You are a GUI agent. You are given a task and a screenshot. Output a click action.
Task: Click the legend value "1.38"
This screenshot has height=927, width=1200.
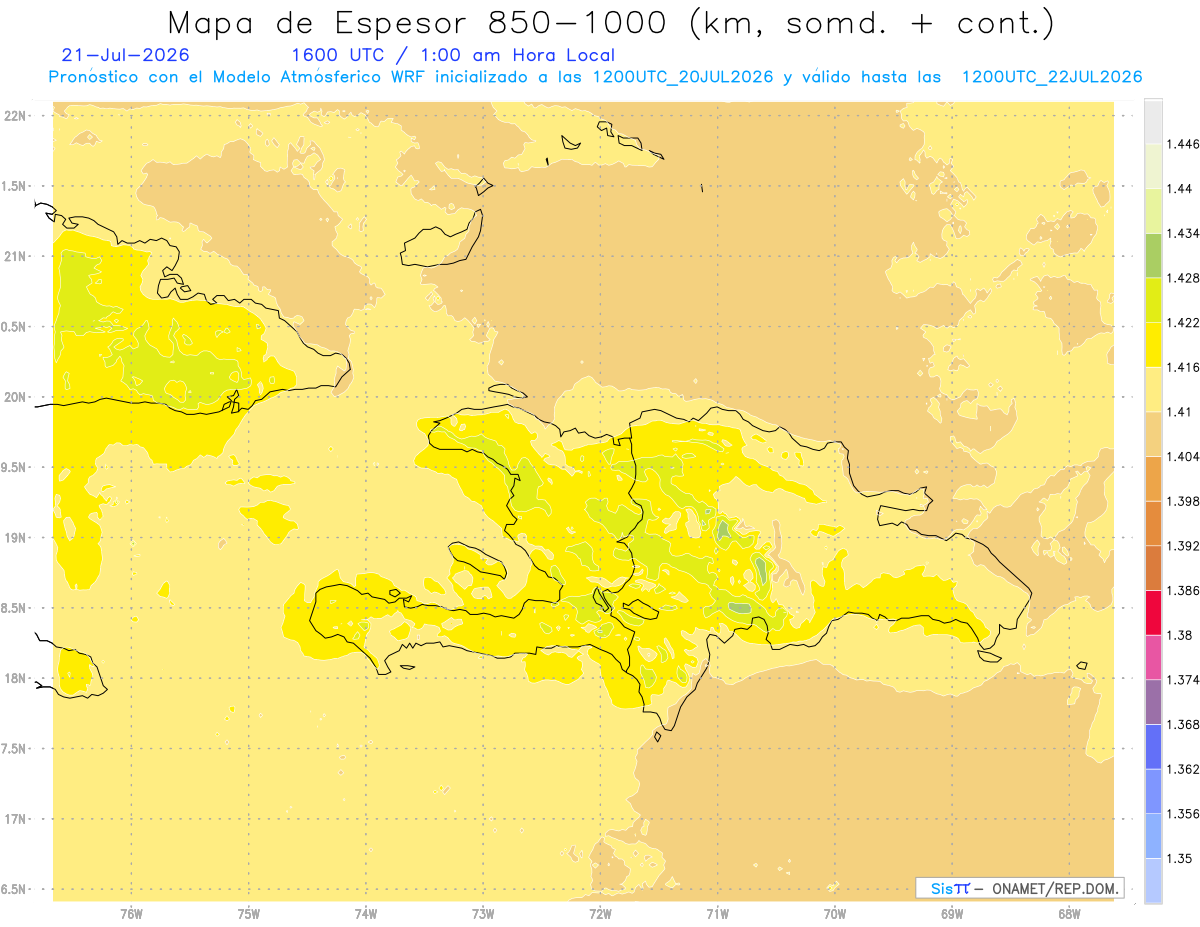pos(1179,635)
